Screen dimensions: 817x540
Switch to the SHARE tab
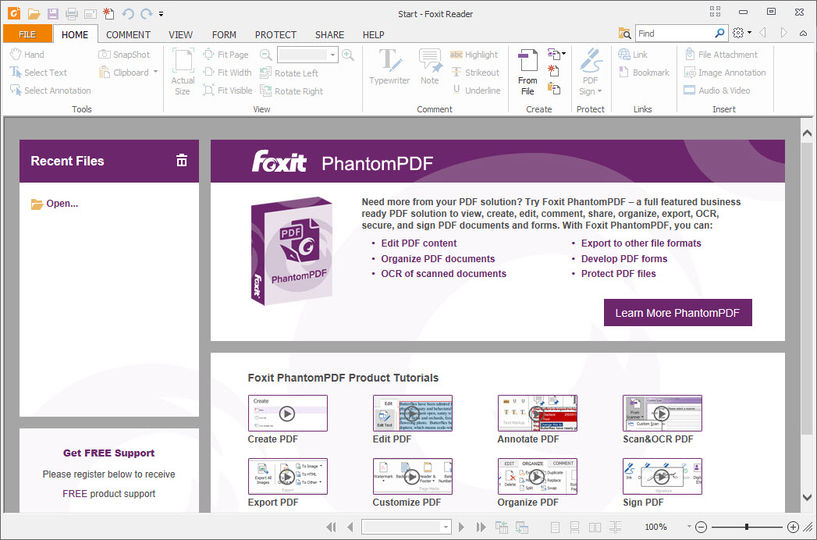click(x=329, y=34)
